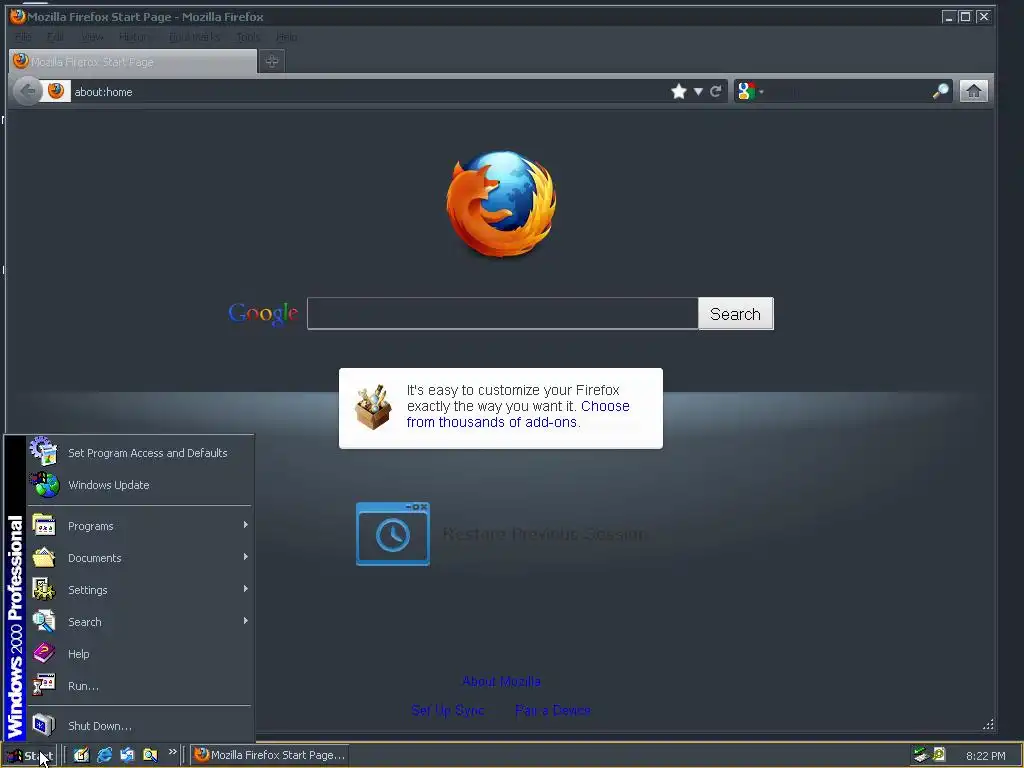Click the Search button next to Google field
The width and height of the screenshot is (1024, 768).
point(735,313)
